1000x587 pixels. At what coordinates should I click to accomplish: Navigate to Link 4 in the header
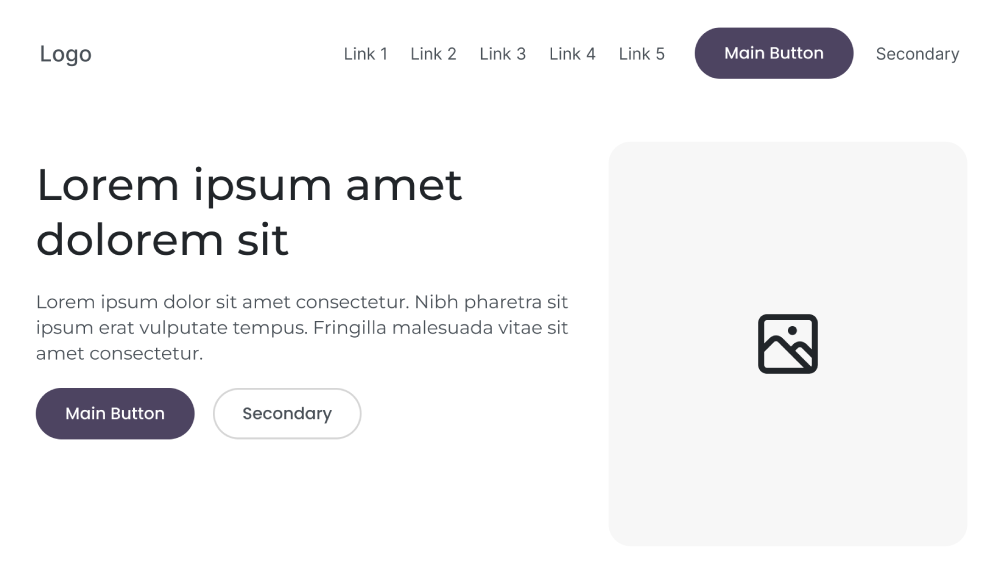click(572, 54)
